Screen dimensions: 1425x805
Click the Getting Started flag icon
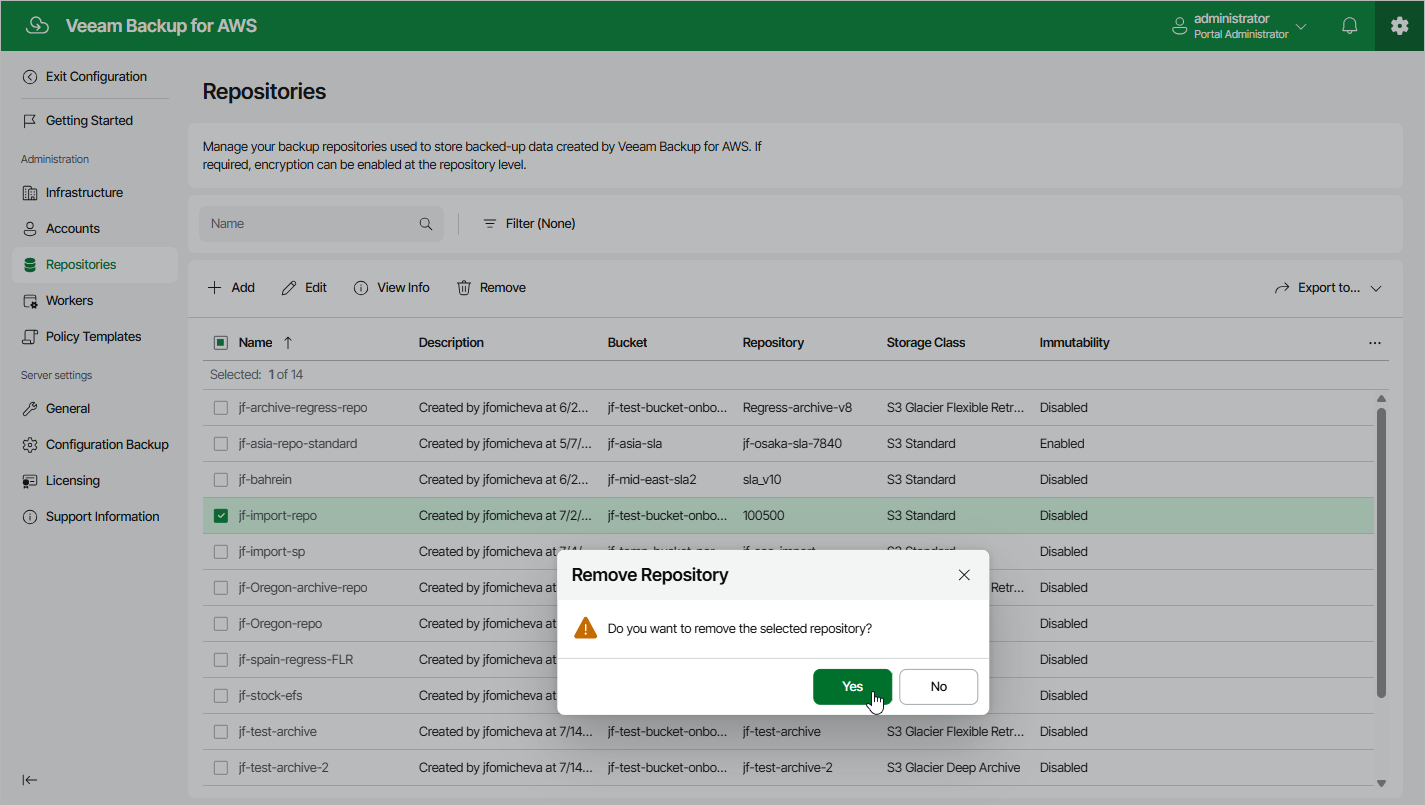point(30,121)
